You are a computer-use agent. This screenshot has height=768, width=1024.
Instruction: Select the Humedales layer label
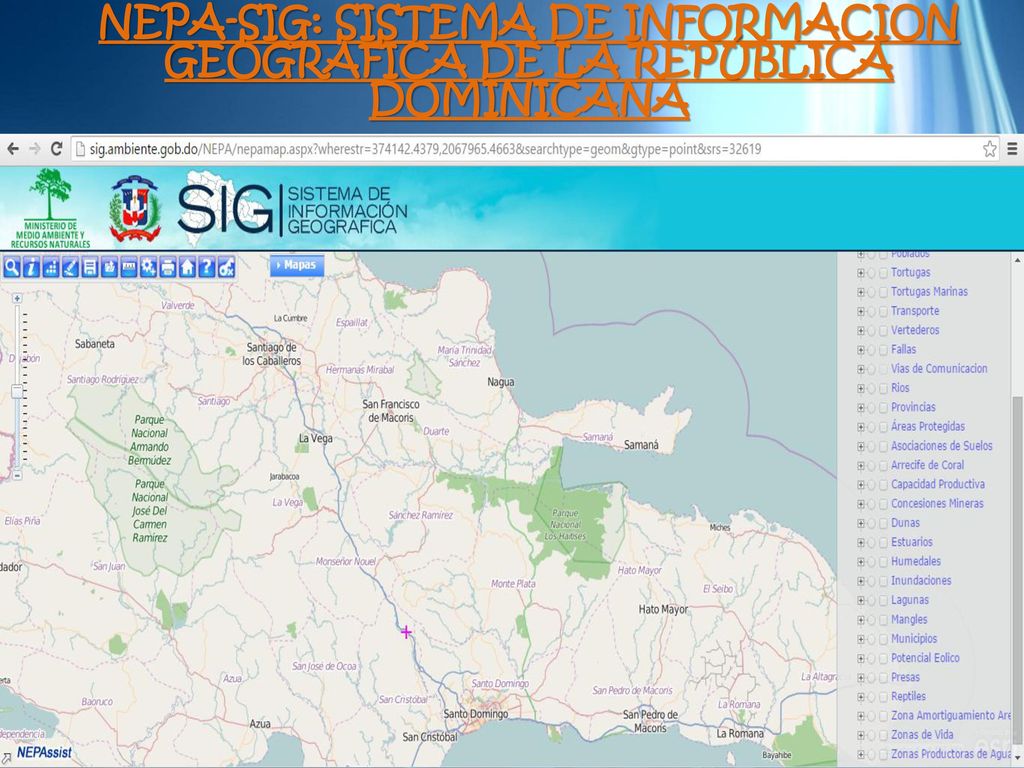(x=916, y=562)
